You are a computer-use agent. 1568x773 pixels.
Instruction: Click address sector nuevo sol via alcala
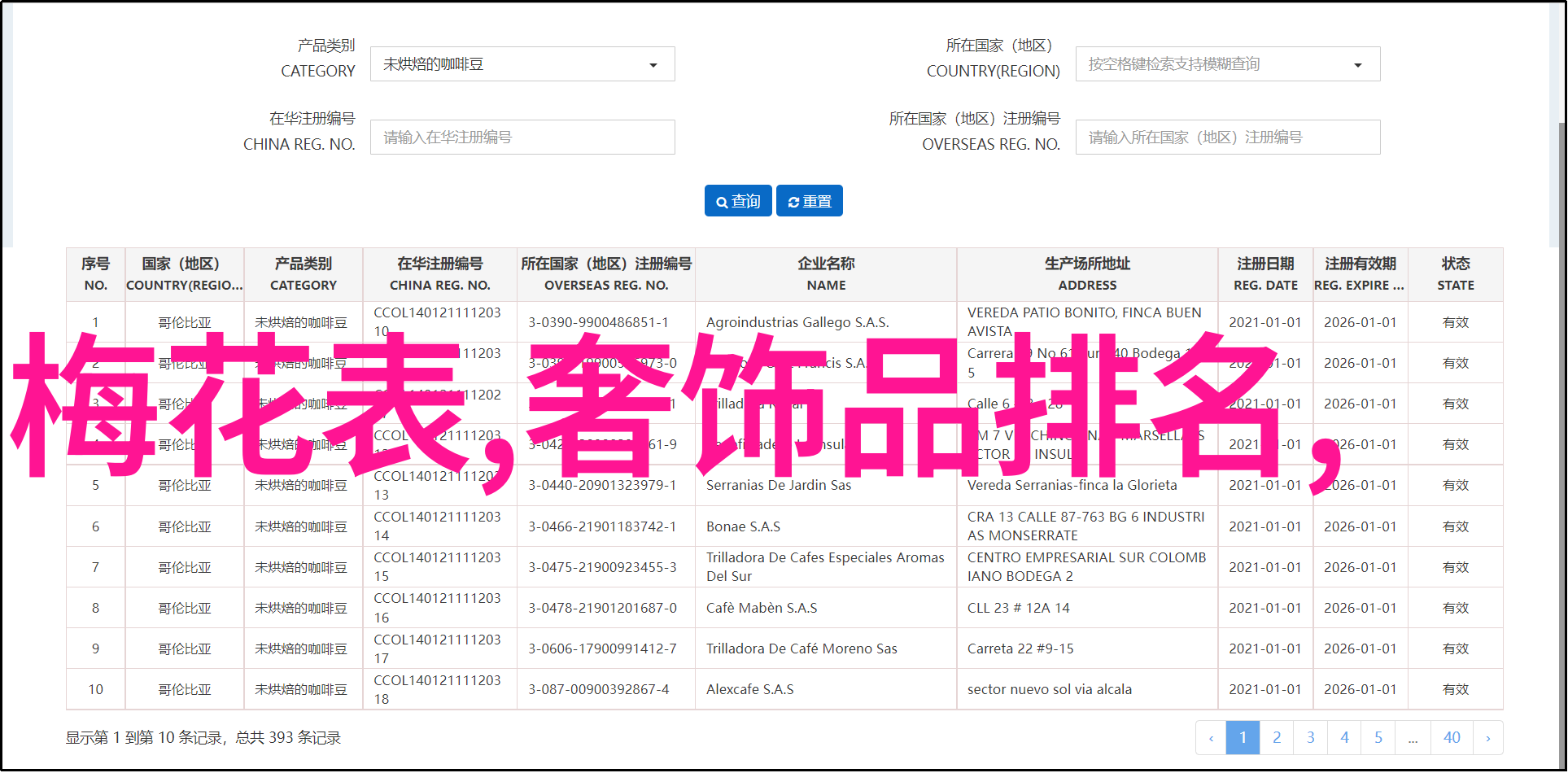click(x=1049, y=689)
